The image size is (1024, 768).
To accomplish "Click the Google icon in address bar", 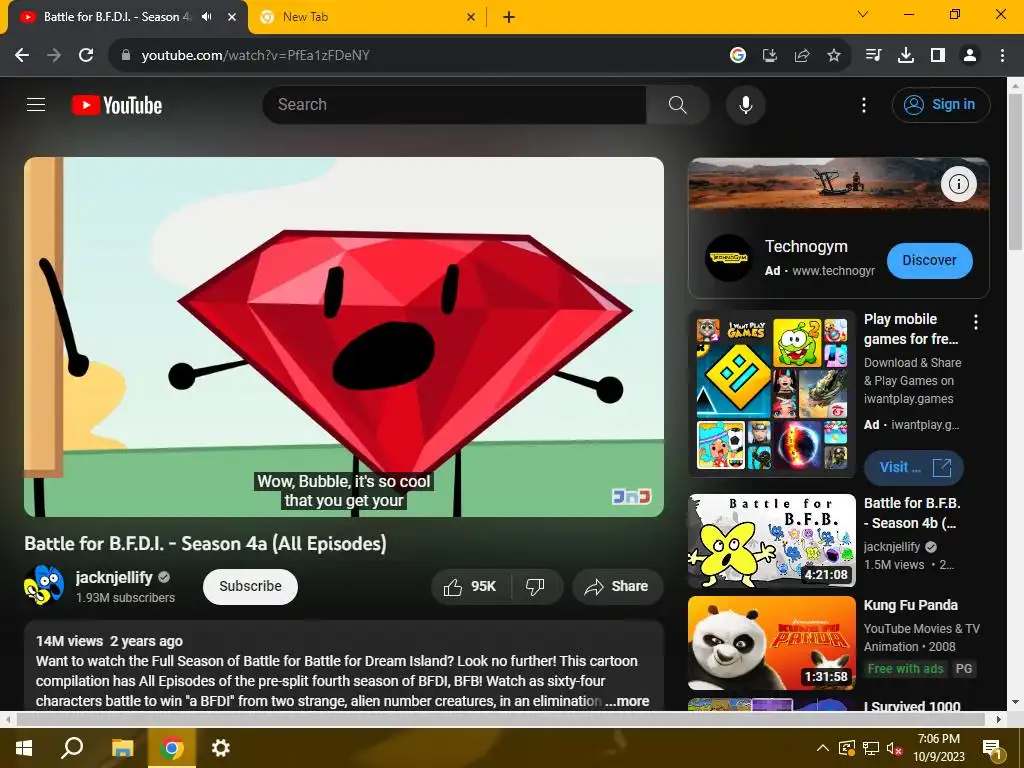I will 738,56.
